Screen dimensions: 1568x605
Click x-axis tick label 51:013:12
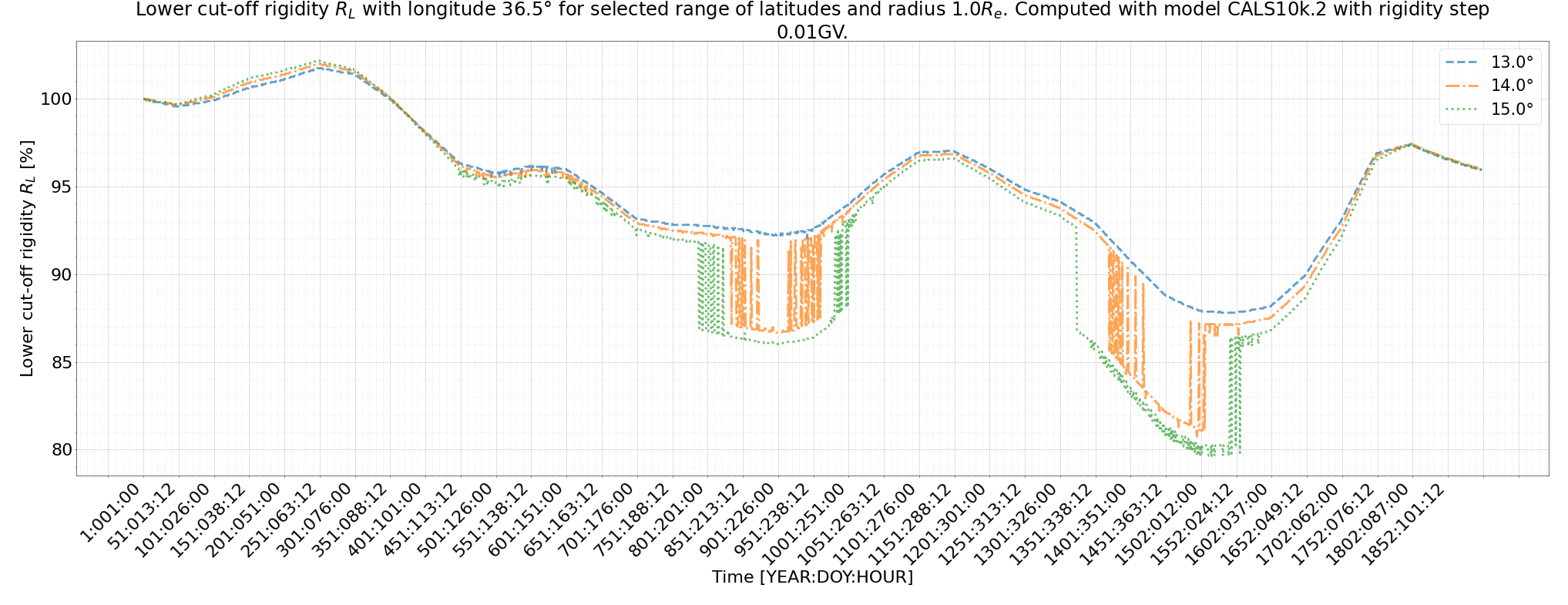[x=142, y=517]
